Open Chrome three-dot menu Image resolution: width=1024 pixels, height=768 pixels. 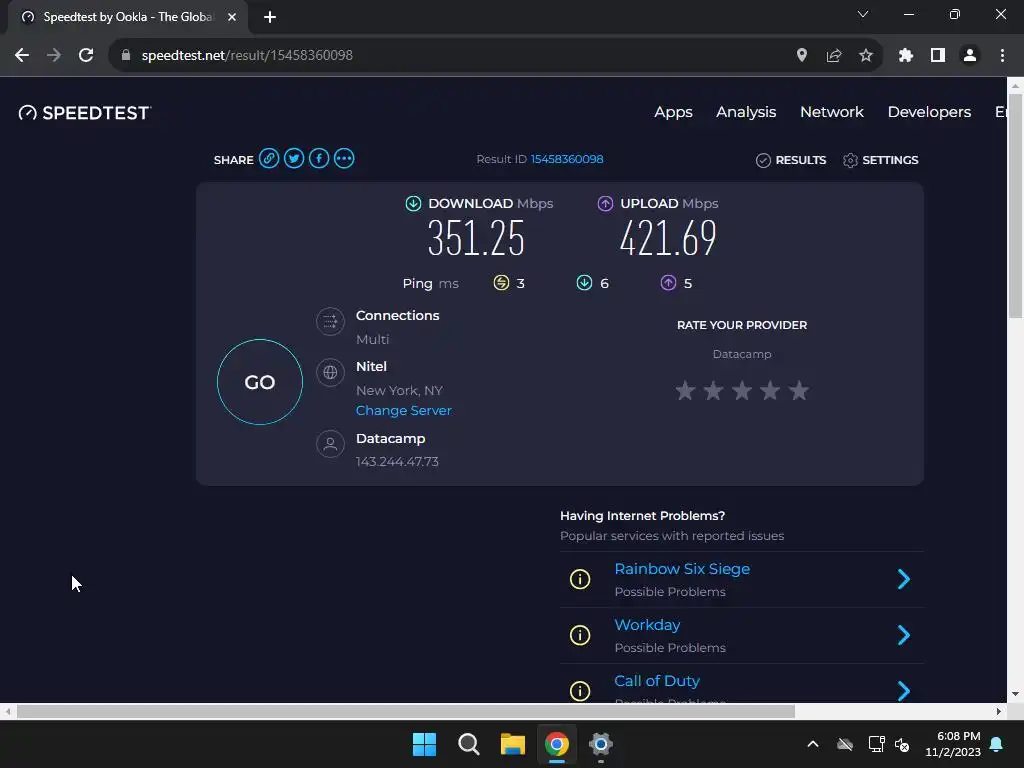(1002, 56)
